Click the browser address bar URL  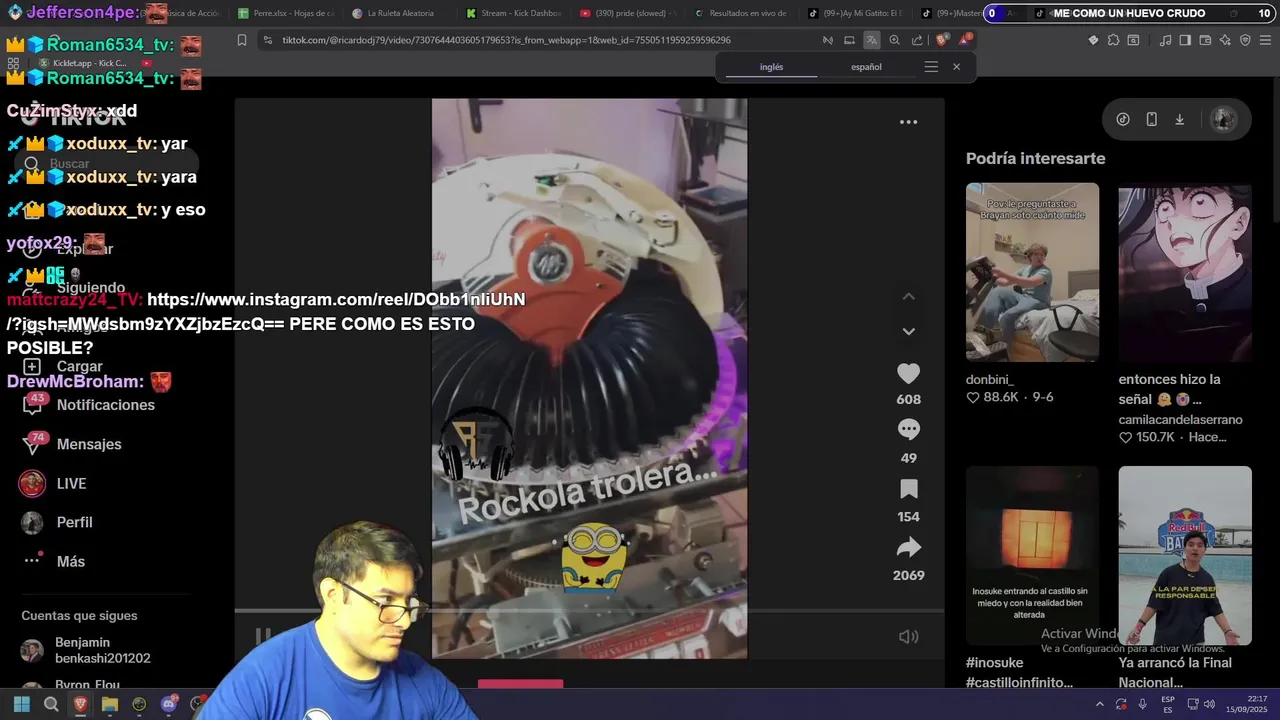tap(506, 40)
